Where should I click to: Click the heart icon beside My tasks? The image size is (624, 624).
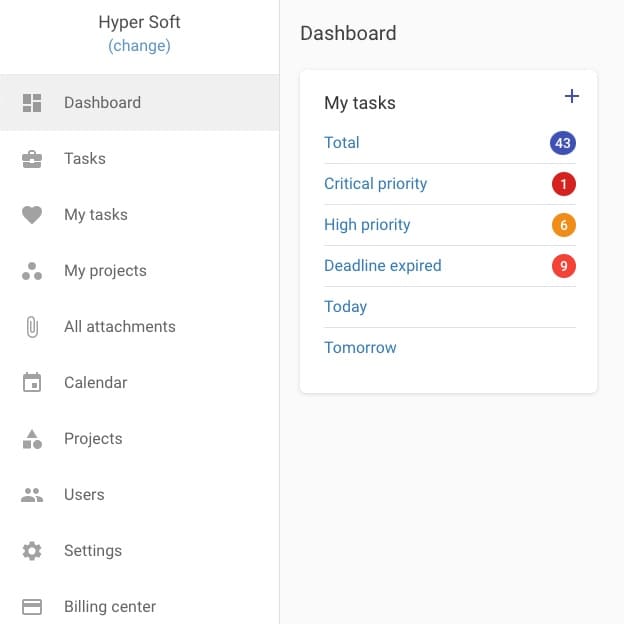point(32,215)
